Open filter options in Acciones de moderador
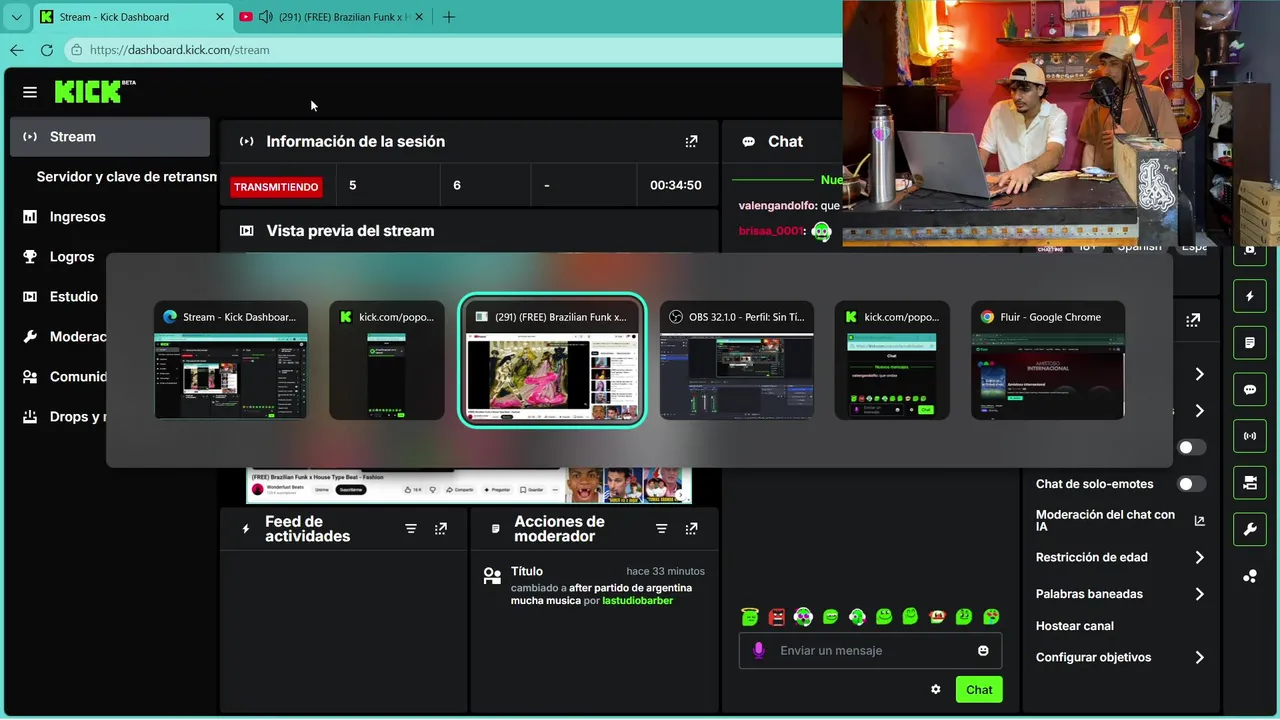This screenshot has height=720, width=1280. (x=661, y=529)
